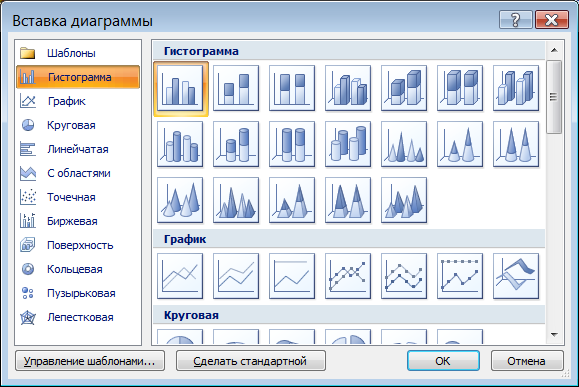This screenshot has height=387, width=579.
Task: Choose the stacked line with markers chart
Action: click(404, 276)
